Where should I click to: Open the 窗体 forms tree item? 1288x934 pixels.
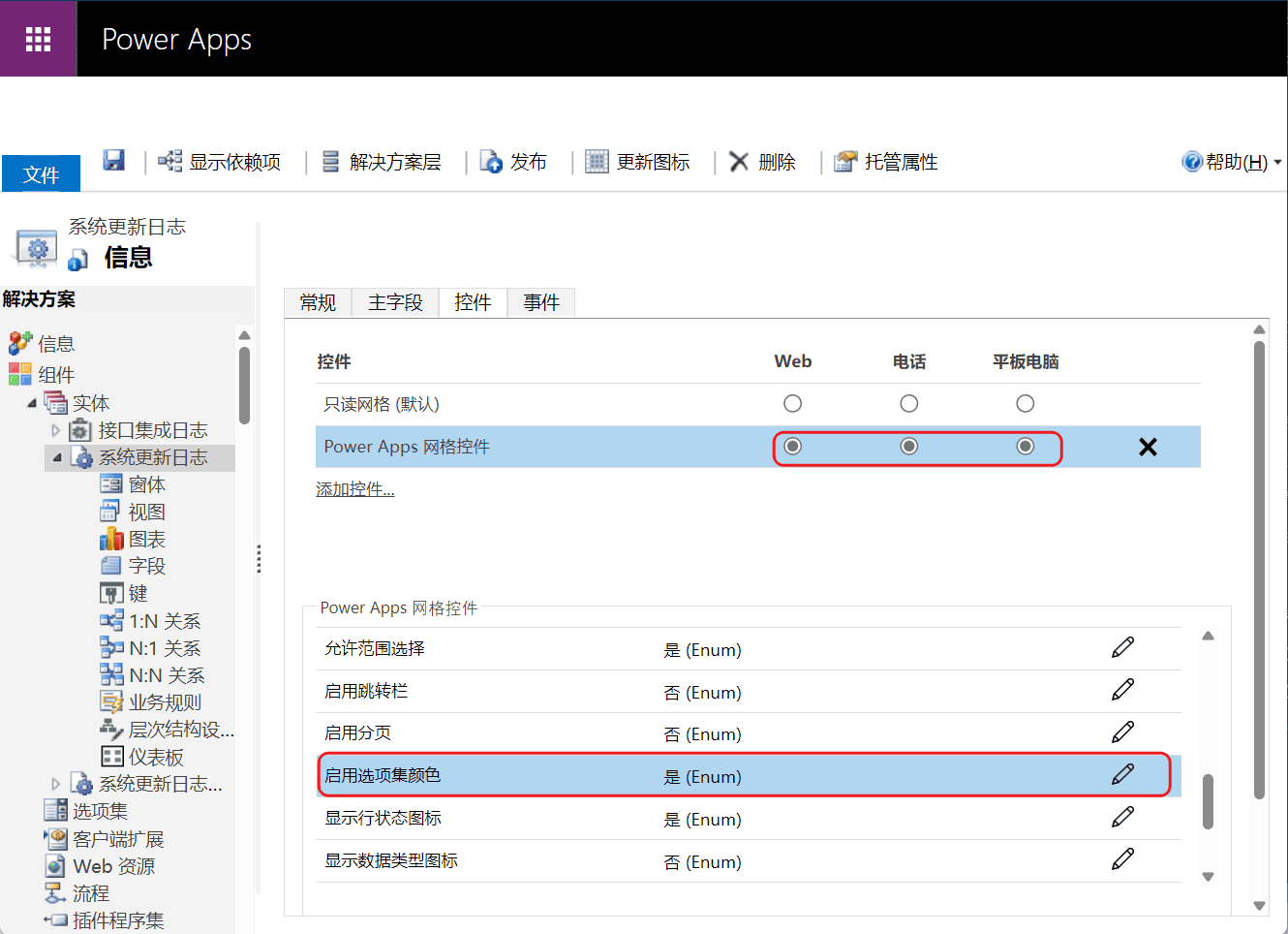click(x=147, y=484)
